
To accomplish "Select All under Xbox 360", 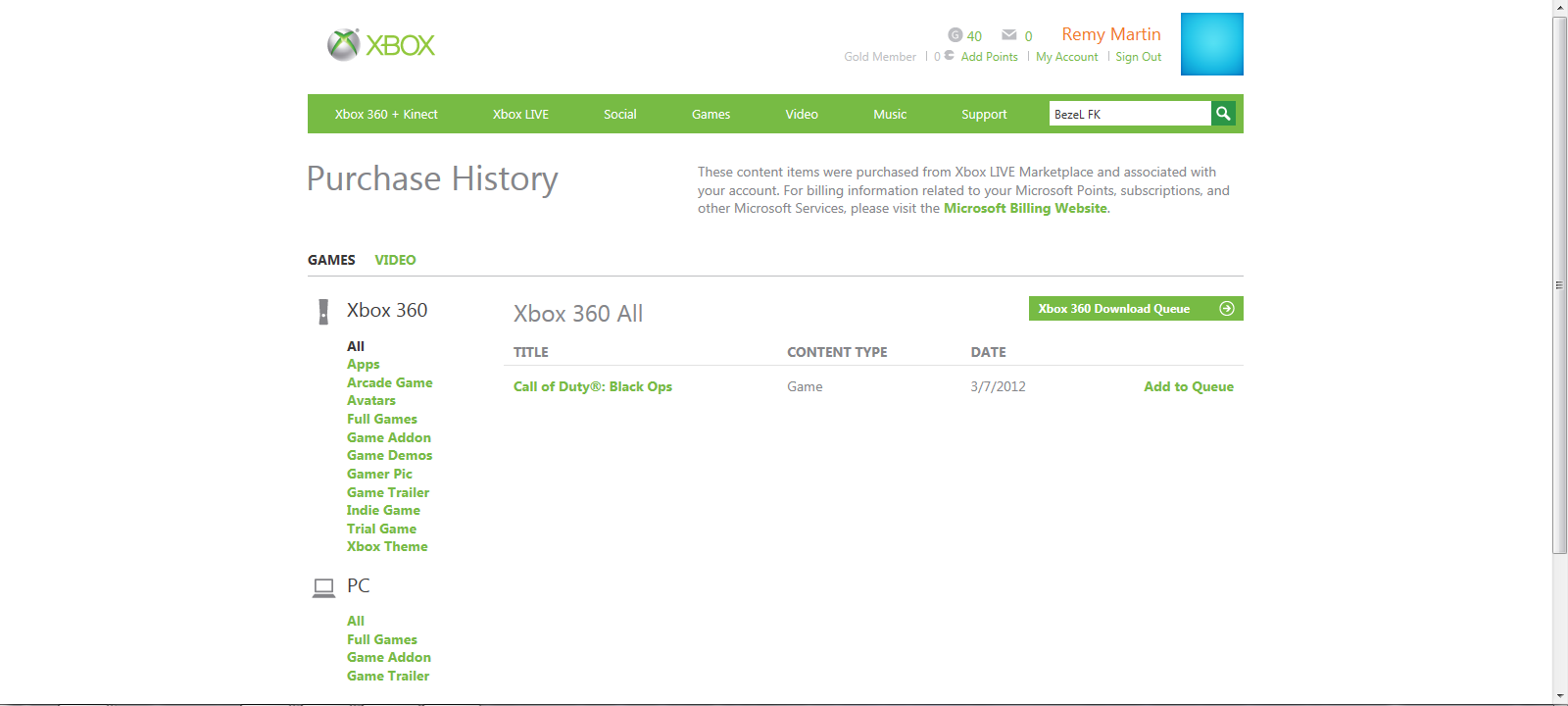I will [356, 346].
